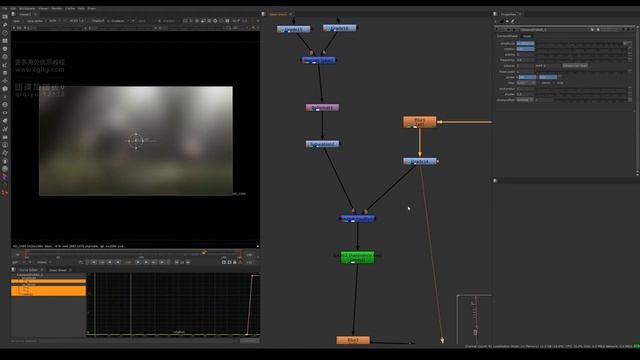This screenshot has height=360, width=640.
Task: Click the curve keyframe at curve editor top right
Action: coord(252,276)
